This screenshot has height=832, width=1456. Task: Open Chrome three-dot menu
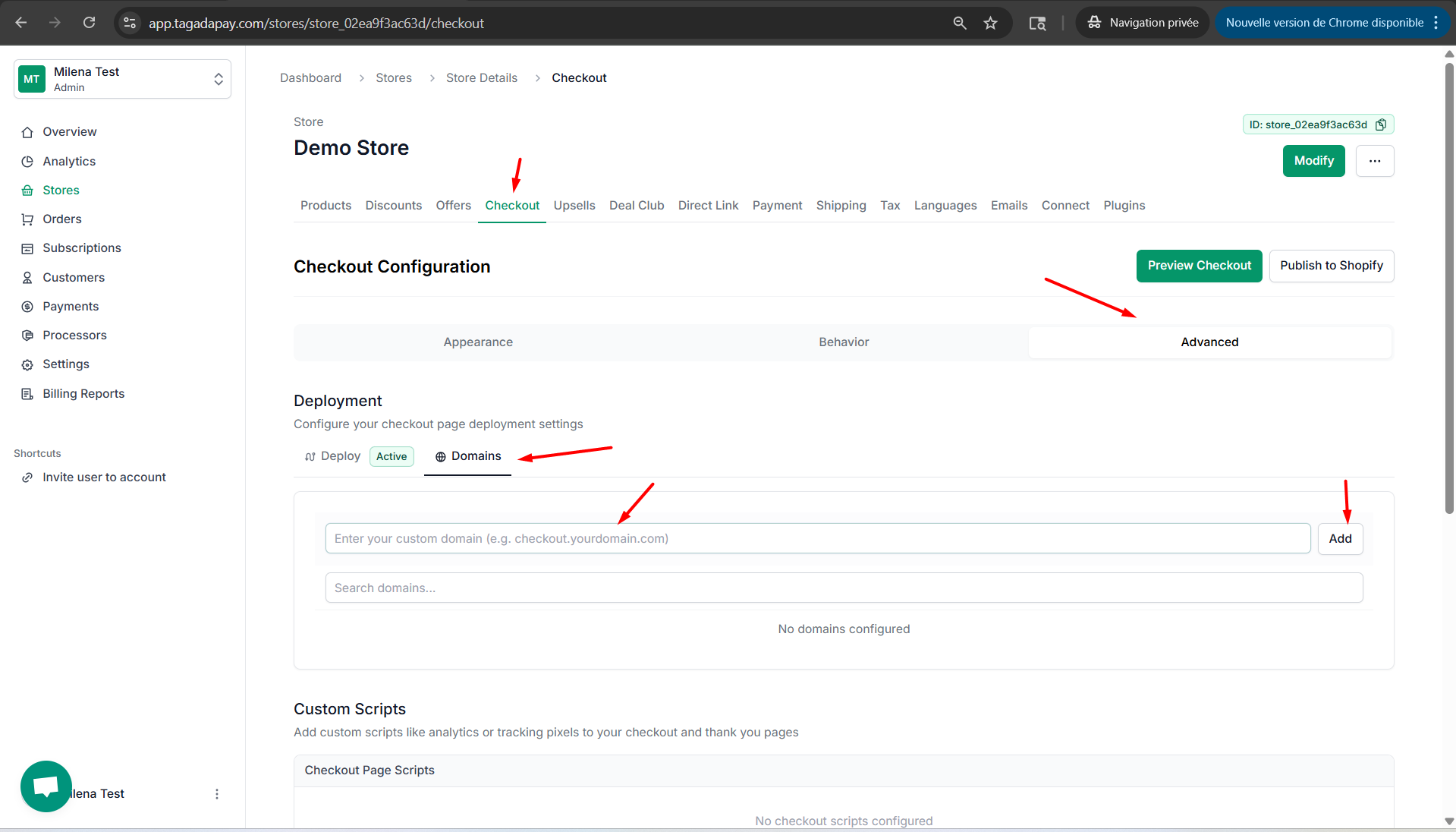pos(1436,23)
